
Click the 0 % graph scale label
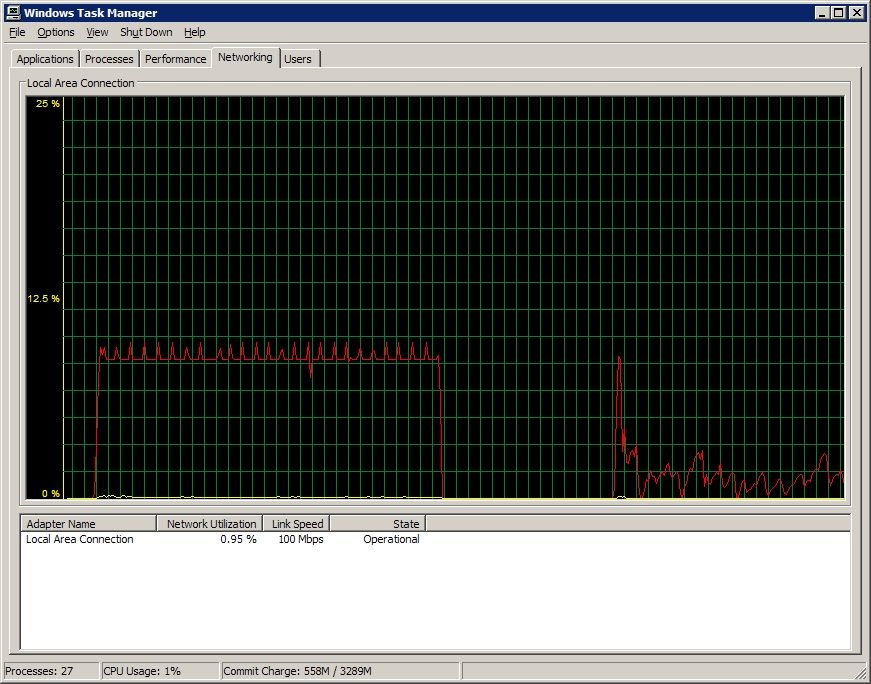click(x=51, y=493)
